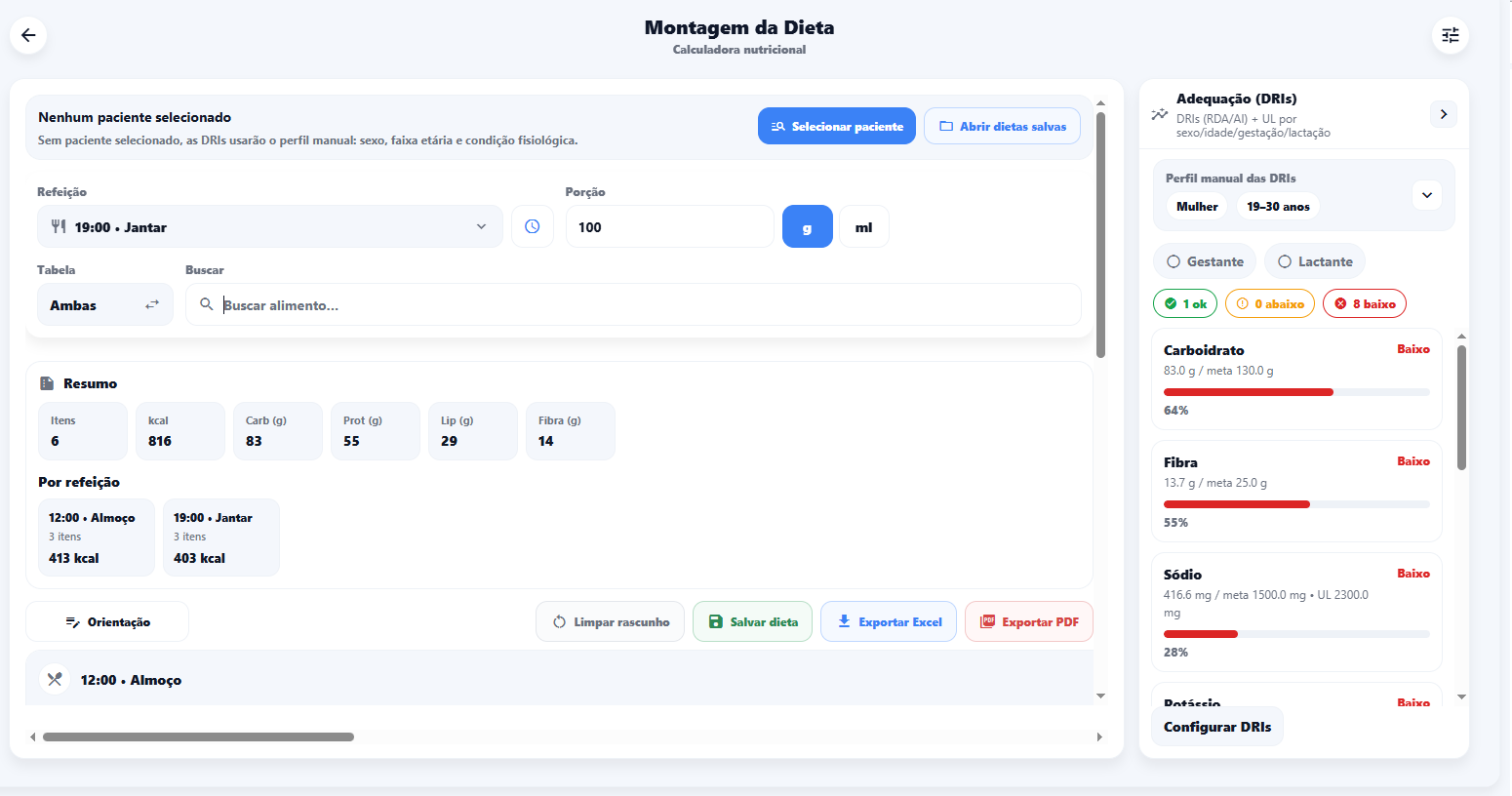Viewport: 1512px width, 796px height.
Task: Expand the Adequação (DRIs) panel arrow
Action: [1444, 114]
